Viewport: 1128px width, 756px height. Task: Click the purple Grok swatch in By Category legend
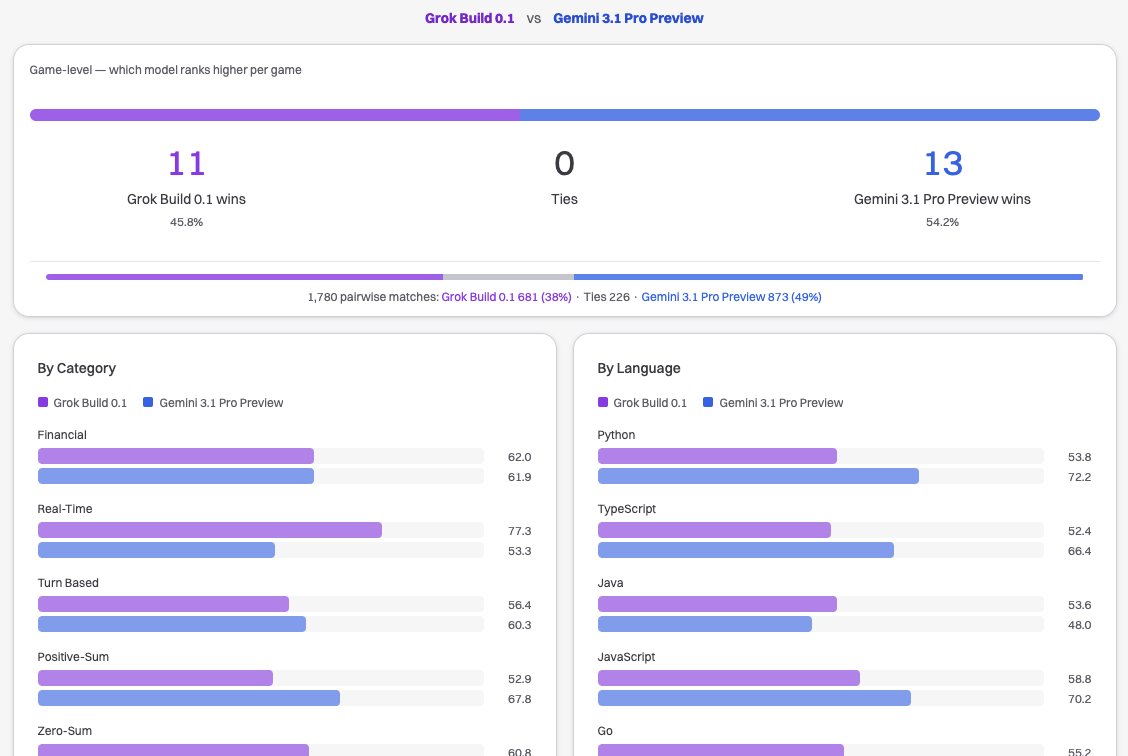pos(42,402)
